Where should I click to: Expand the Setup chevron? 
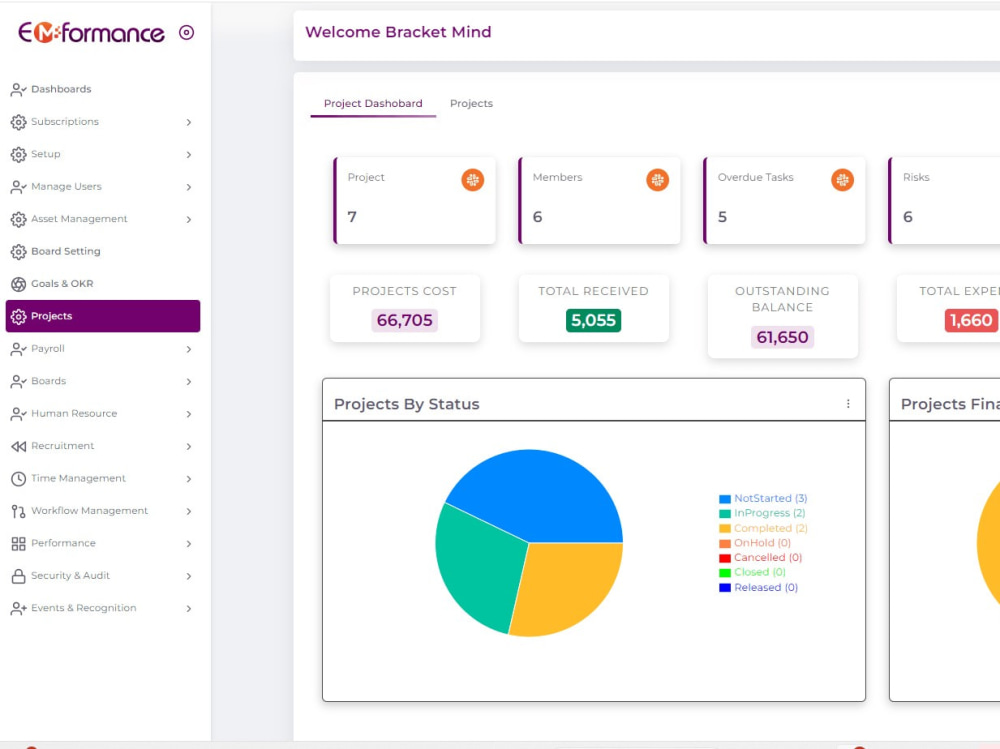[x=189, y=154]
